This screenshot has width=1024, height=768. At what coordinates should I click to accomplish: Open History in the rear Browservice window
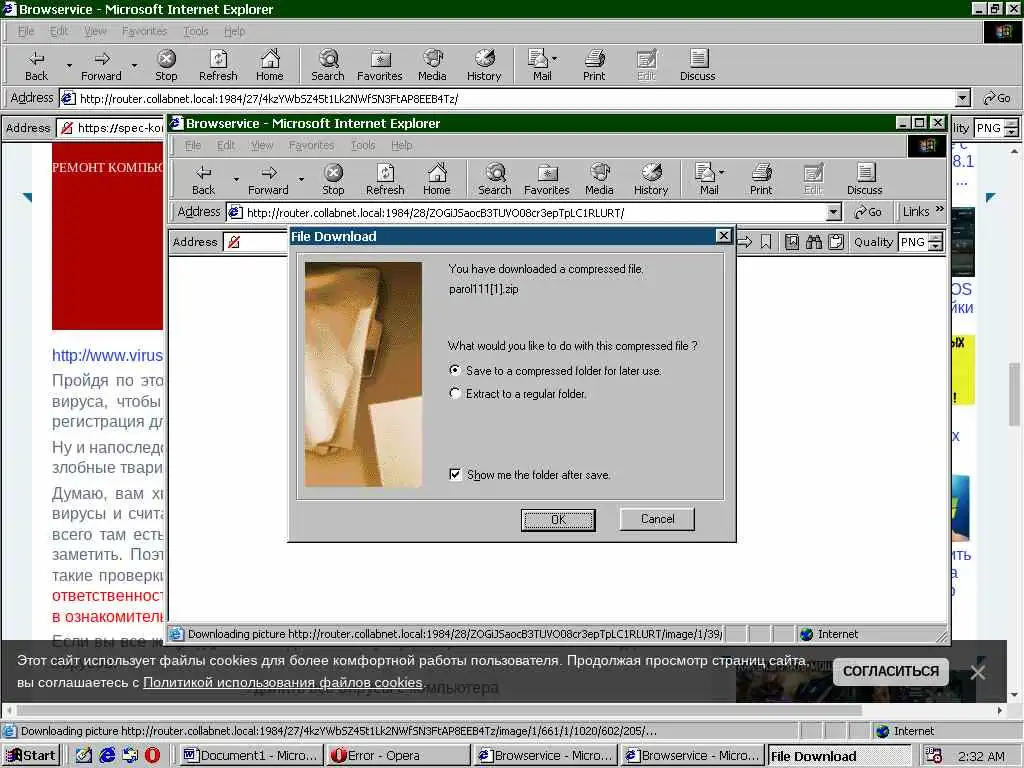pyautogui.click(x=484, y=65)
